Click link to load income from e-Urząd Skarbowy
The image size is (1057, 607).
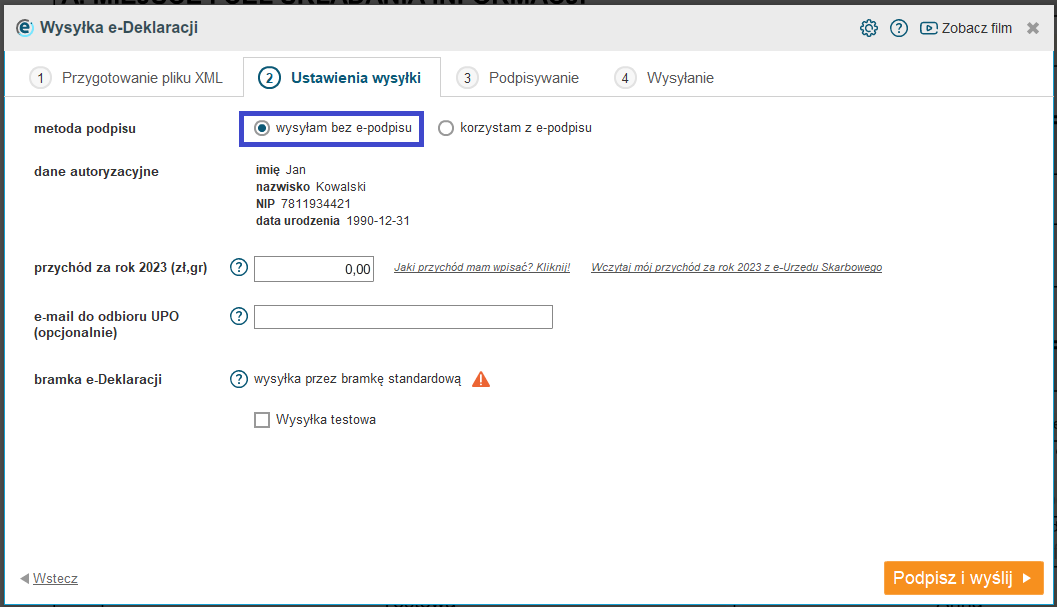coord(736,268)
